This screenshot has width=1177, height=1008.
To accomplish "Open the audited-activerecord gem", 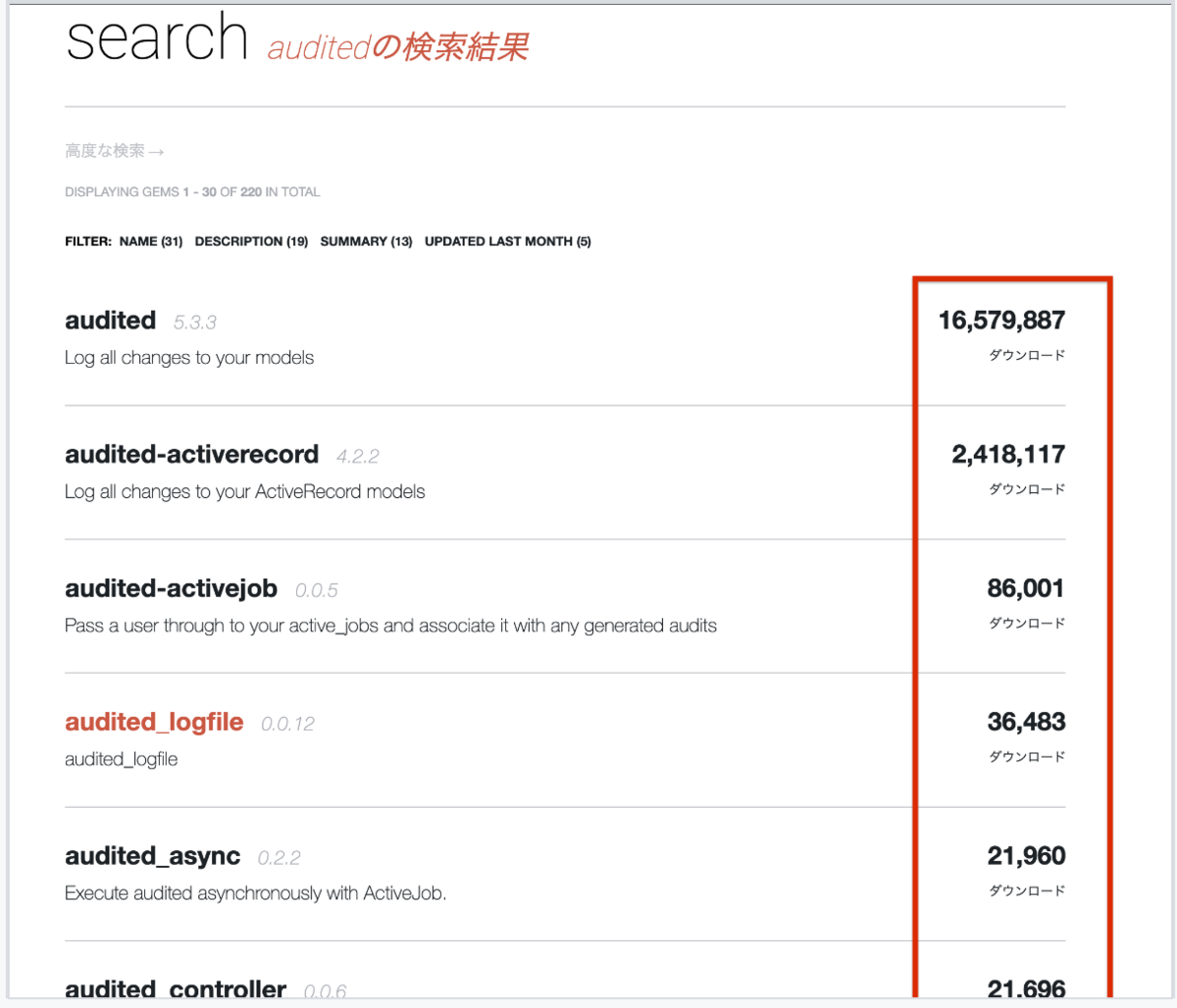I will pyautogui.click(x=191, y=455).
